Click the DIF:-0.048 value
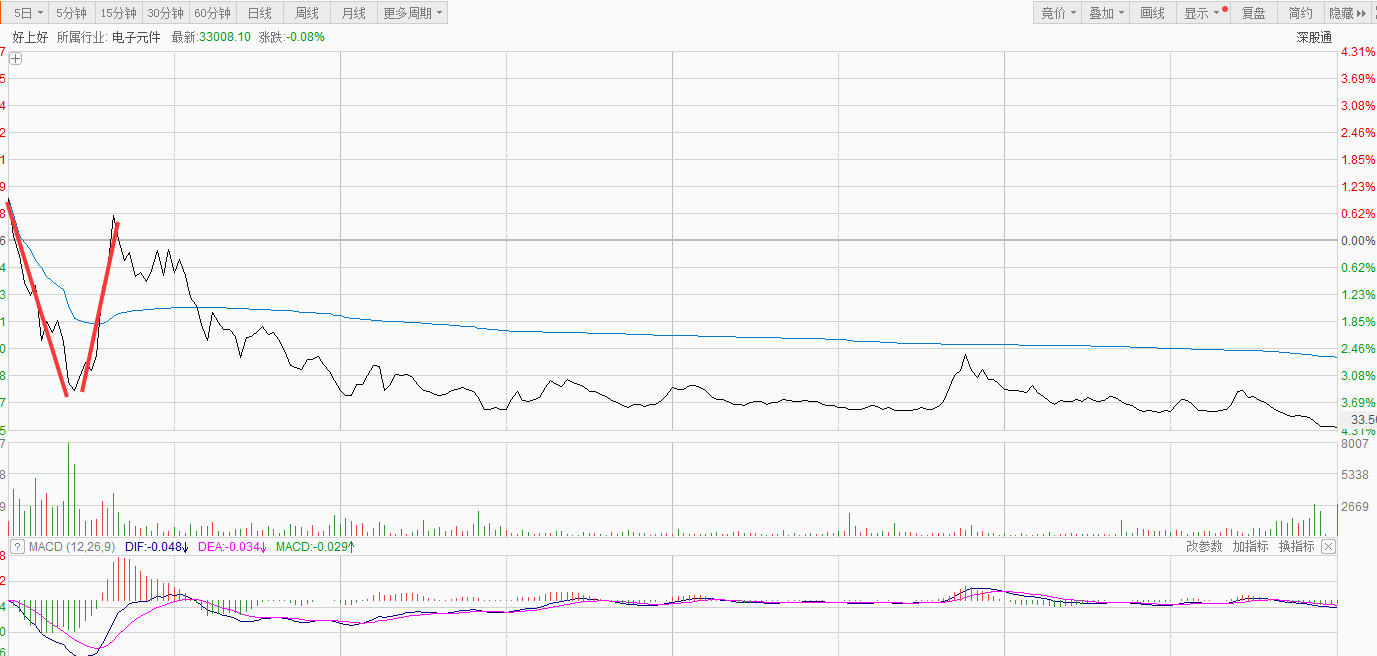Viewport: 1377px width, 656px height. (x=157, y=547)
